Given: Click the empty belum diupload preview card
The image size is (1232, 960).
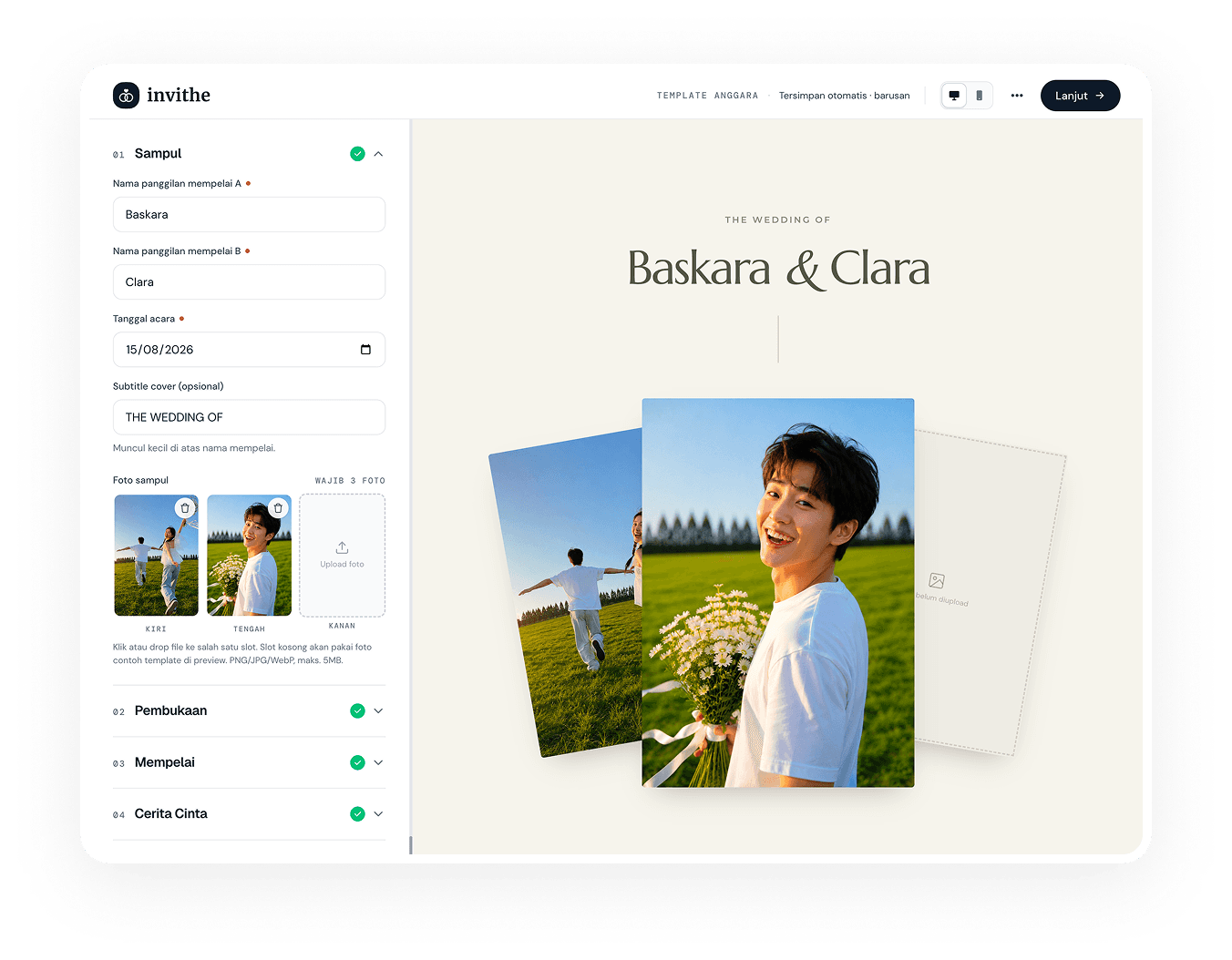Looking at the screenshot, I should [x=990, y=593].
